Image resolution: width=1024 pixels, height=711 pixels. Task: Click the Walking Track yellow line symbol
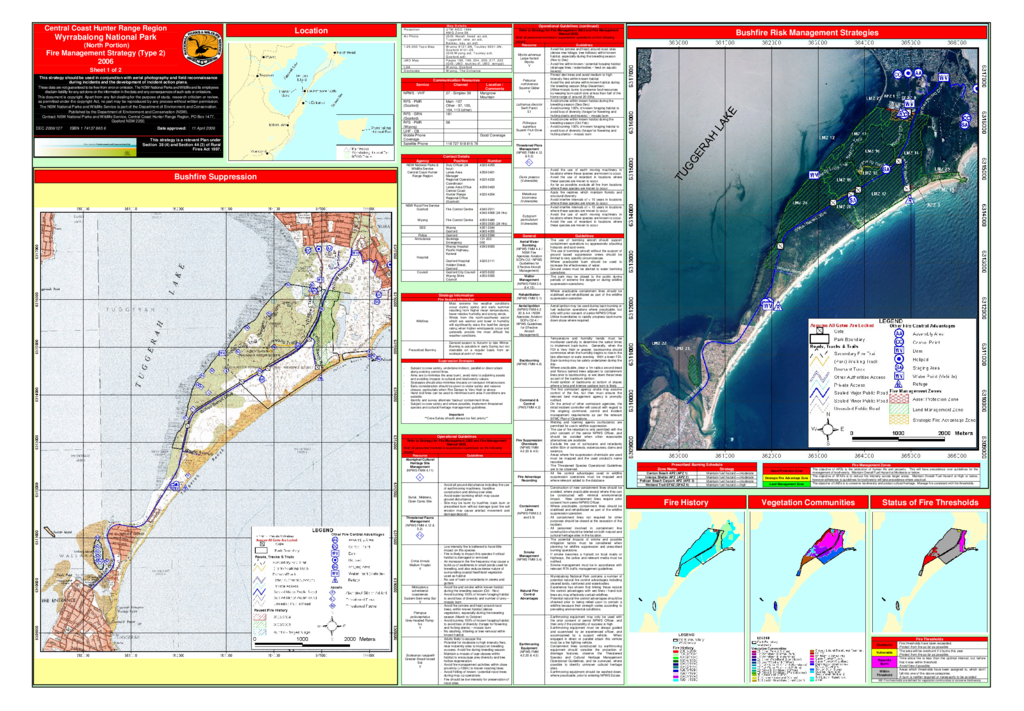coord(820,361)
